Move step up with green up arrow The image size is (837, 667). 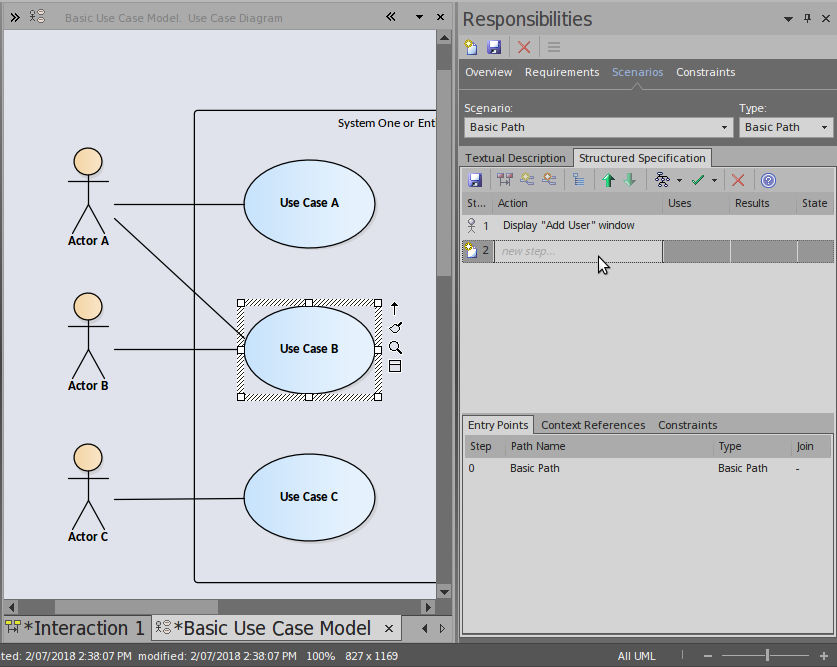click(x=608, y=180)
